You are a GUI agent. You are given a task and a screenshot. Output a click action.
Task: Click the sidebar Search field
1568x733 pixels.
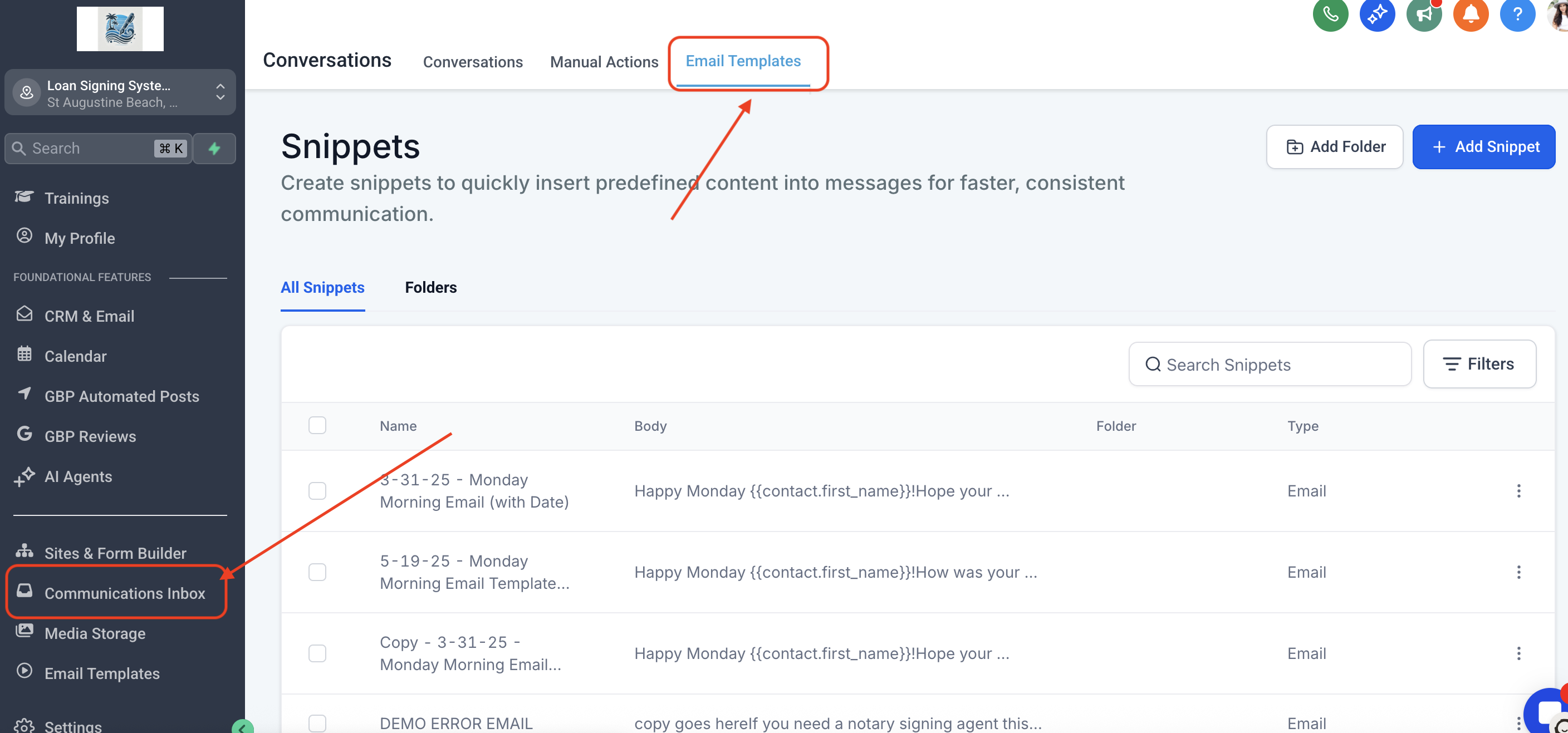[99, 149]
